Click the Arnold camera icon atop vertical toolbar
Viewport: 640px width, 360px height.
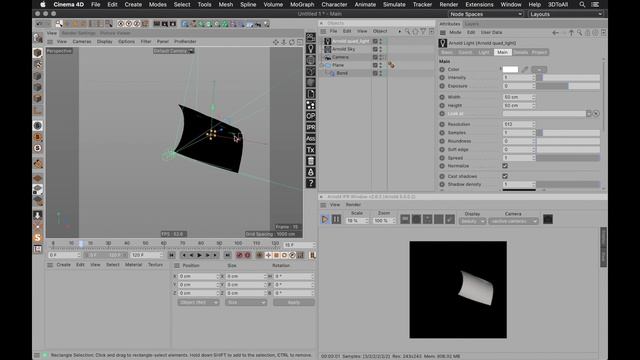(311, 38)
